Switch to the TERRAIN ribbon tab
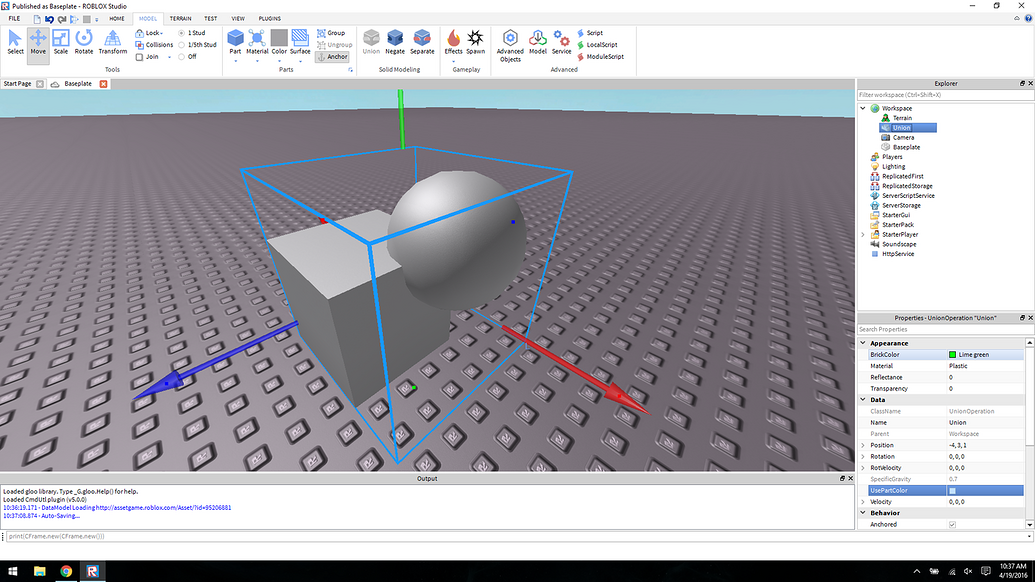The width and height of the screenshot is (1035, 582). click(x=180, y=18)
